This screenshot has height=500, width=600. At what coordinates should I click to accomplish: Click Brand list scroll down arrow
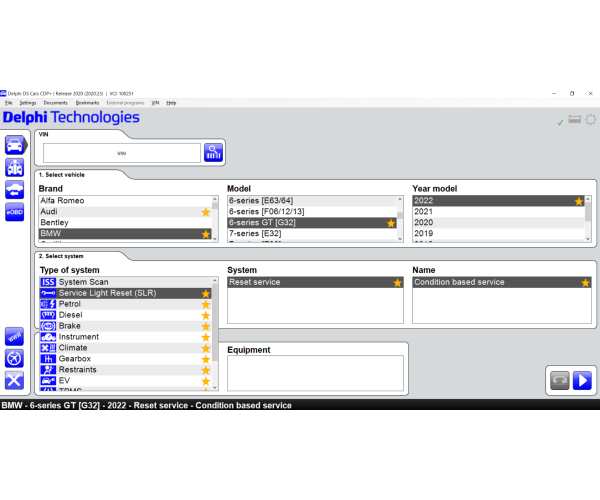[x=215, y=239]
